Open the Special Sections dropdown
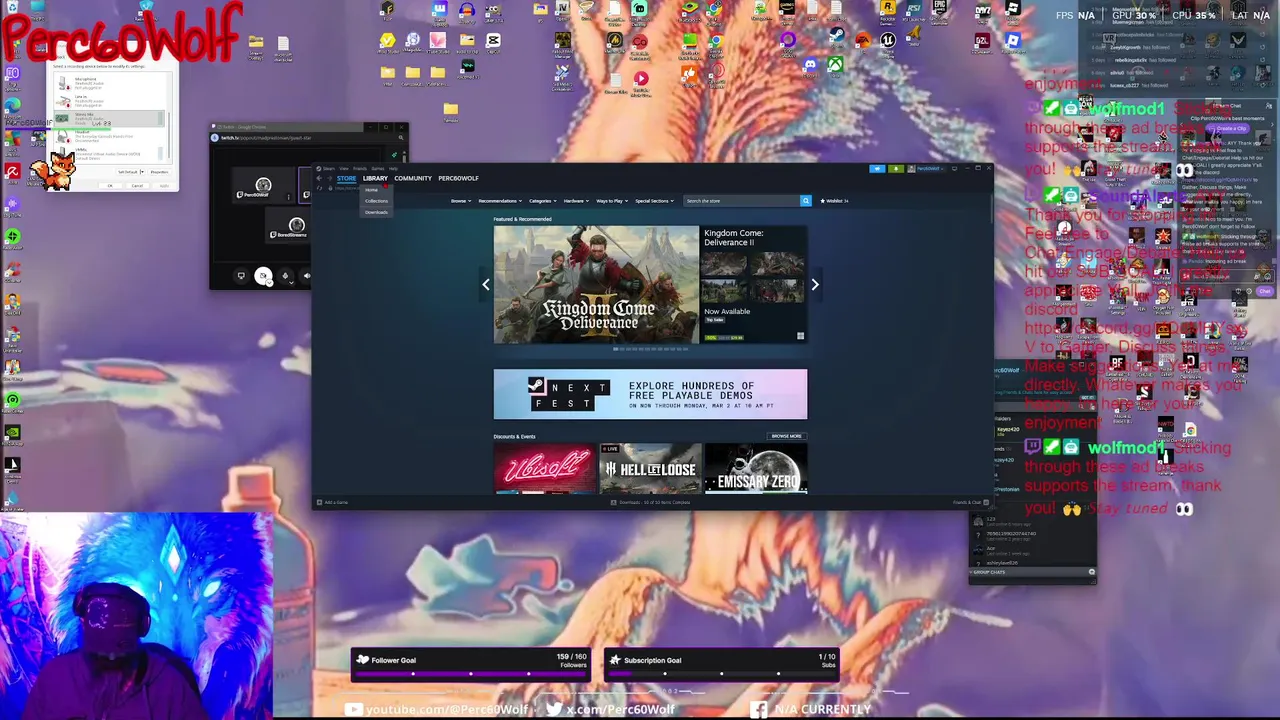 click(x=654, y=201)
